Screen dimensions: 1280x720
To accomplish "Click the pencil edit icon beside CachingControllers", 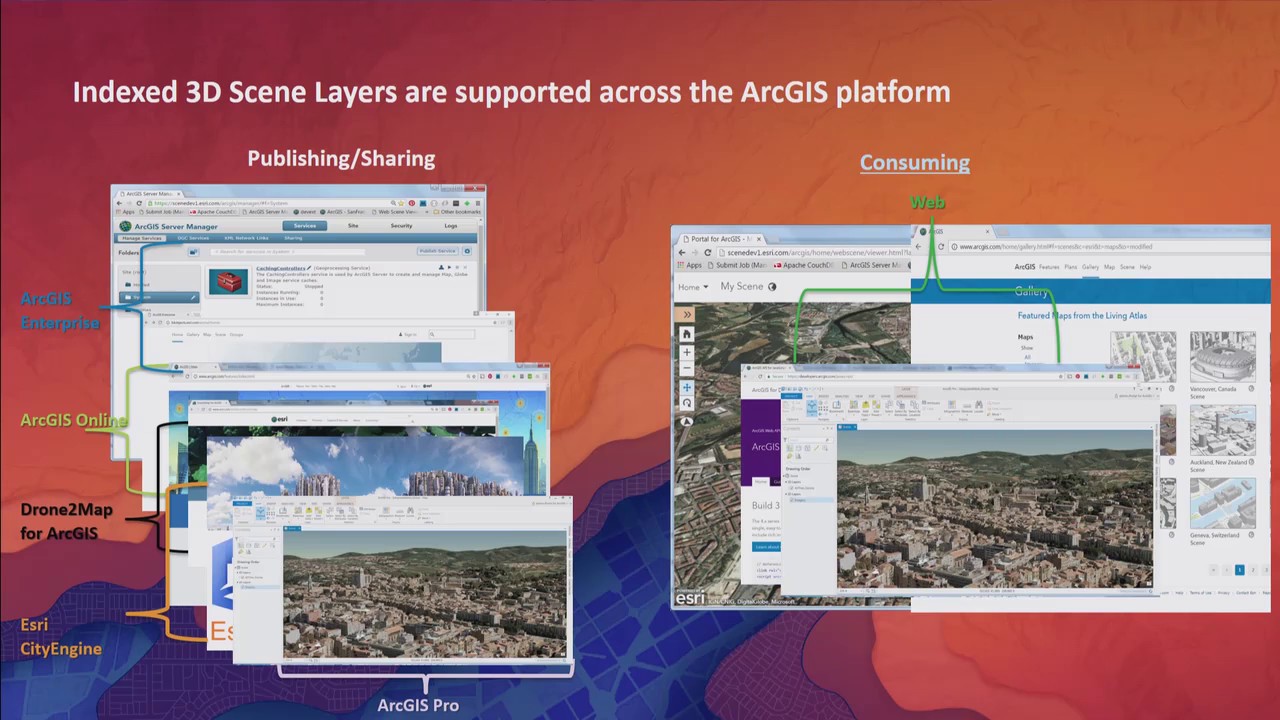I will click(309, 268).
